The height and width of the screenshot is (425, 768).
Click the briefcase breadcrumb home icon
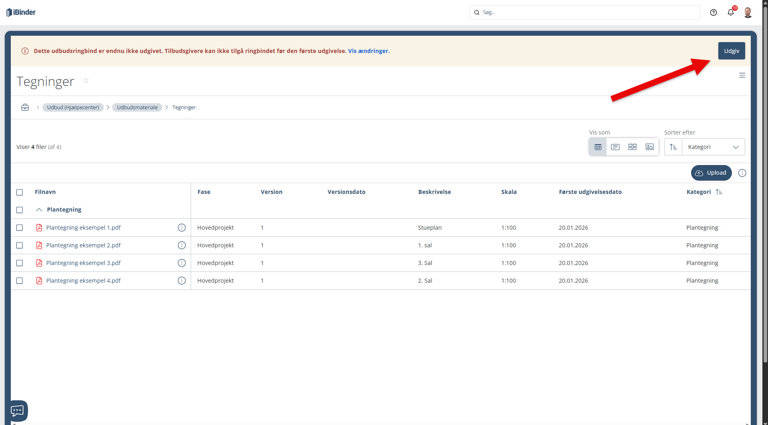click(x=25, y=107)
